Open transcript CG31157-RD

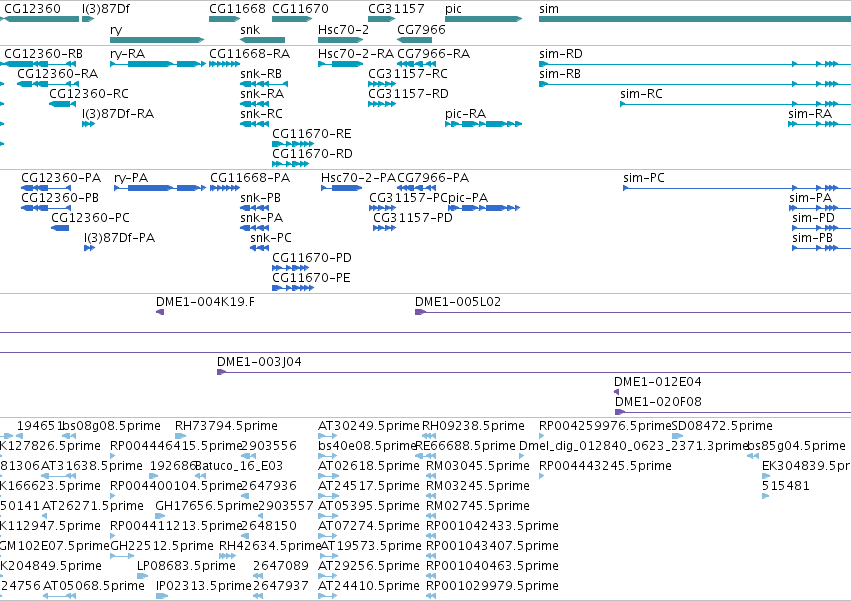tap(408, 94)
